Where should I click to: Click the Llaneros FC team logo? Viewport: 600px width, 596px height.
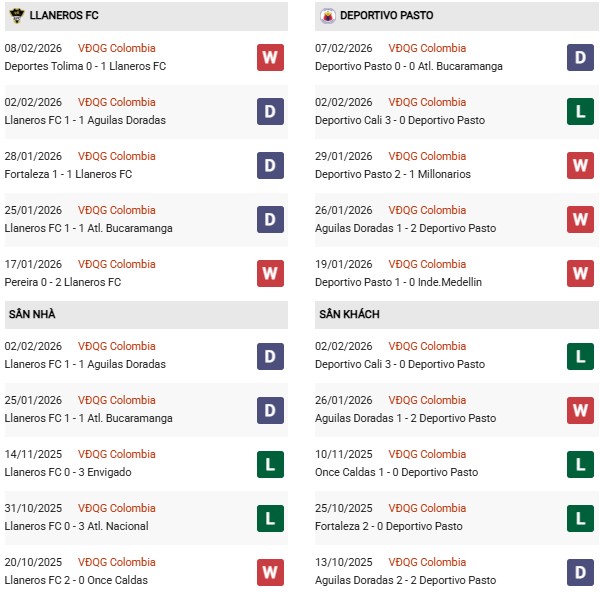coord(16,16)
